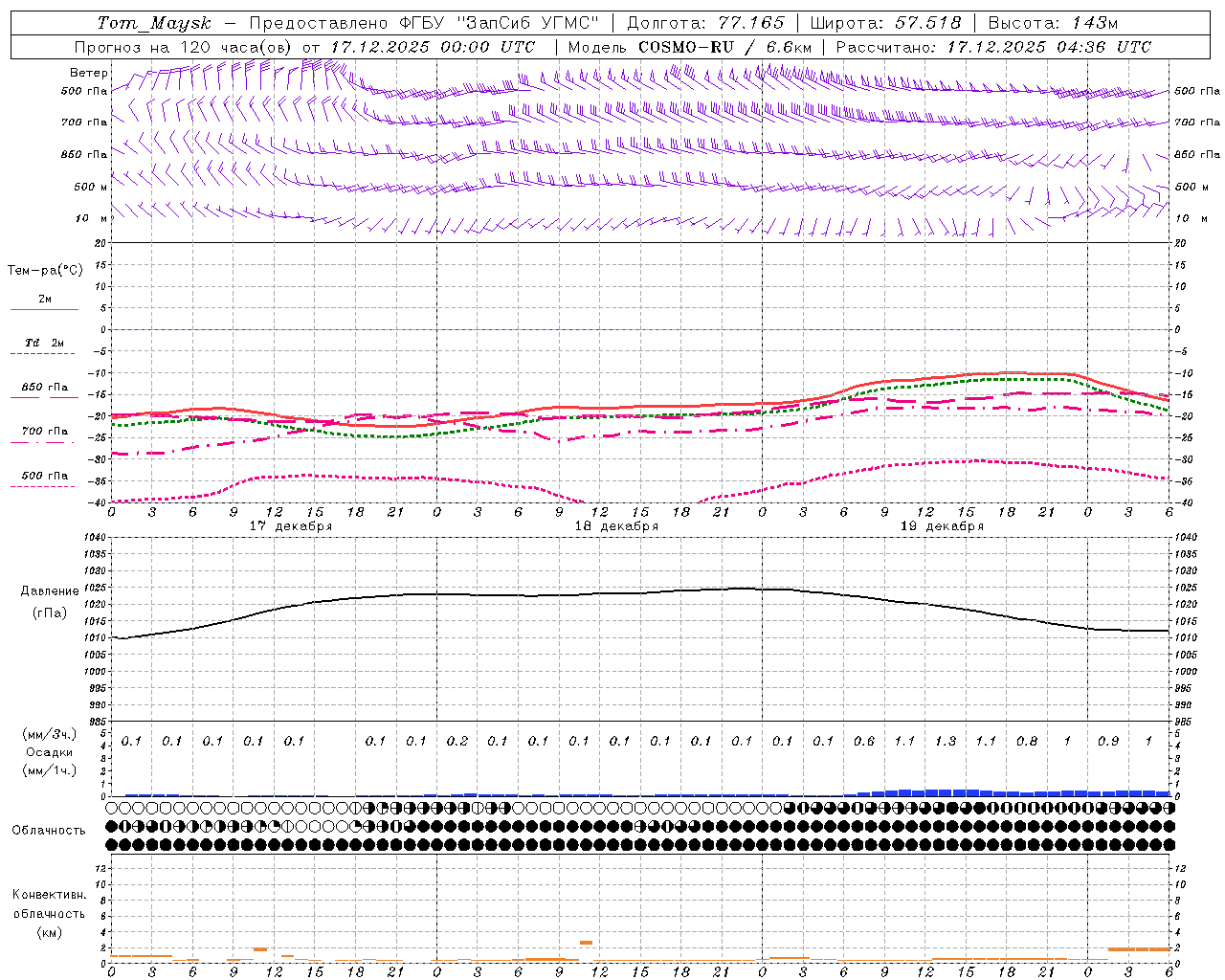Click the longitude value Долгота: 77.165
The width and height of the screenshot is (1225, 980).
tap(705, 23)
